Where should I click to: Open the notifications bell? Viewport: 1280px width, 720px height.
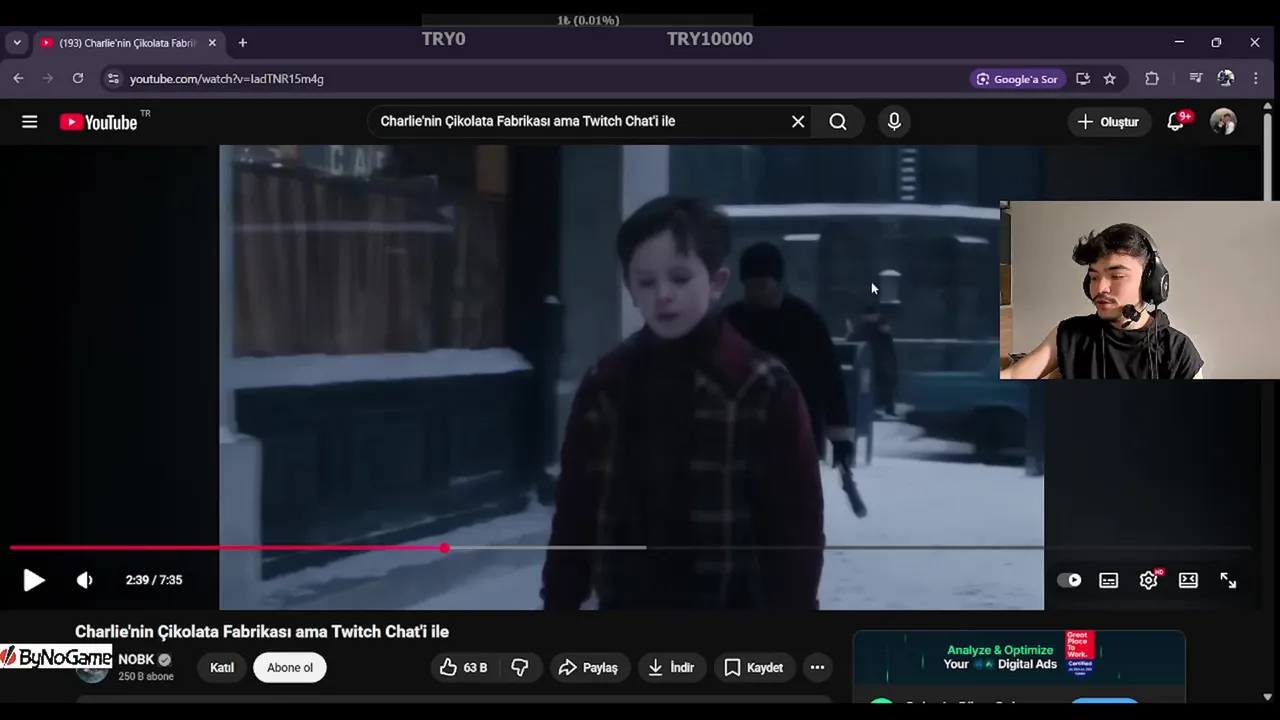click(1176, 122)
